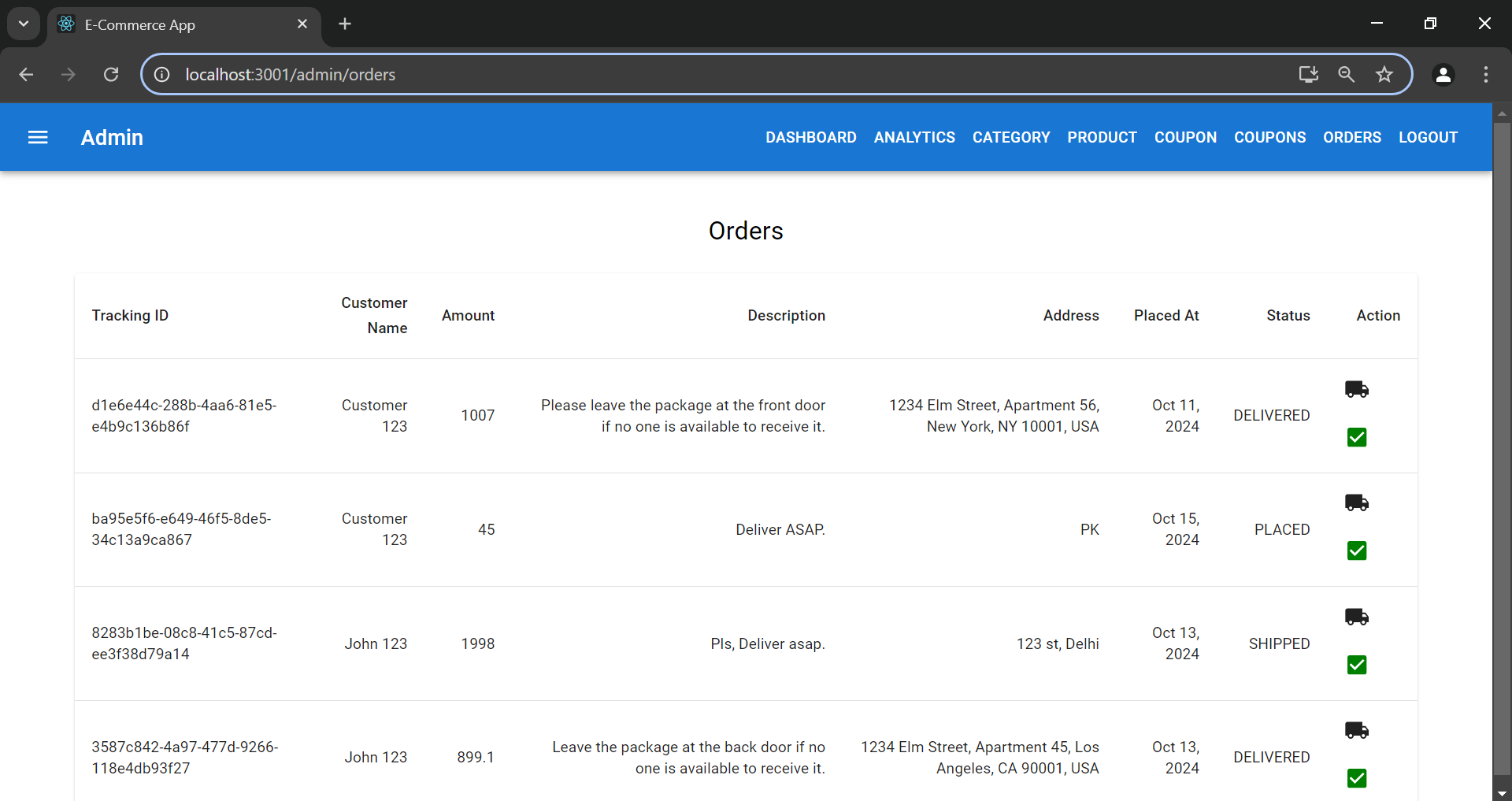
Task: Click the green checkmark for order d1e6e44c
Action: click(x=1356, y=437)
